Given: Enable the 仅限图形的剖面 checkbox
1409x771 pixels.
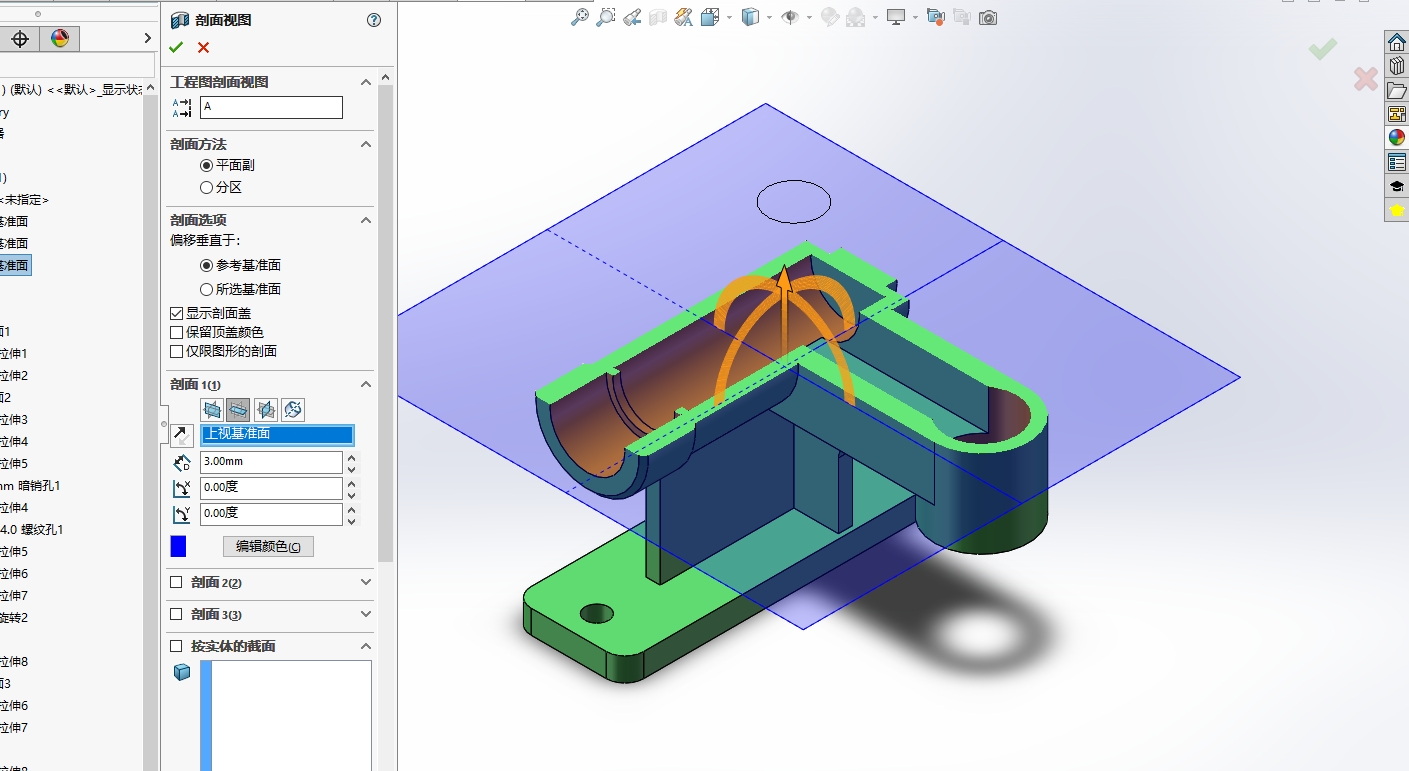Looking at the screenshot, I should coord(177,351).
